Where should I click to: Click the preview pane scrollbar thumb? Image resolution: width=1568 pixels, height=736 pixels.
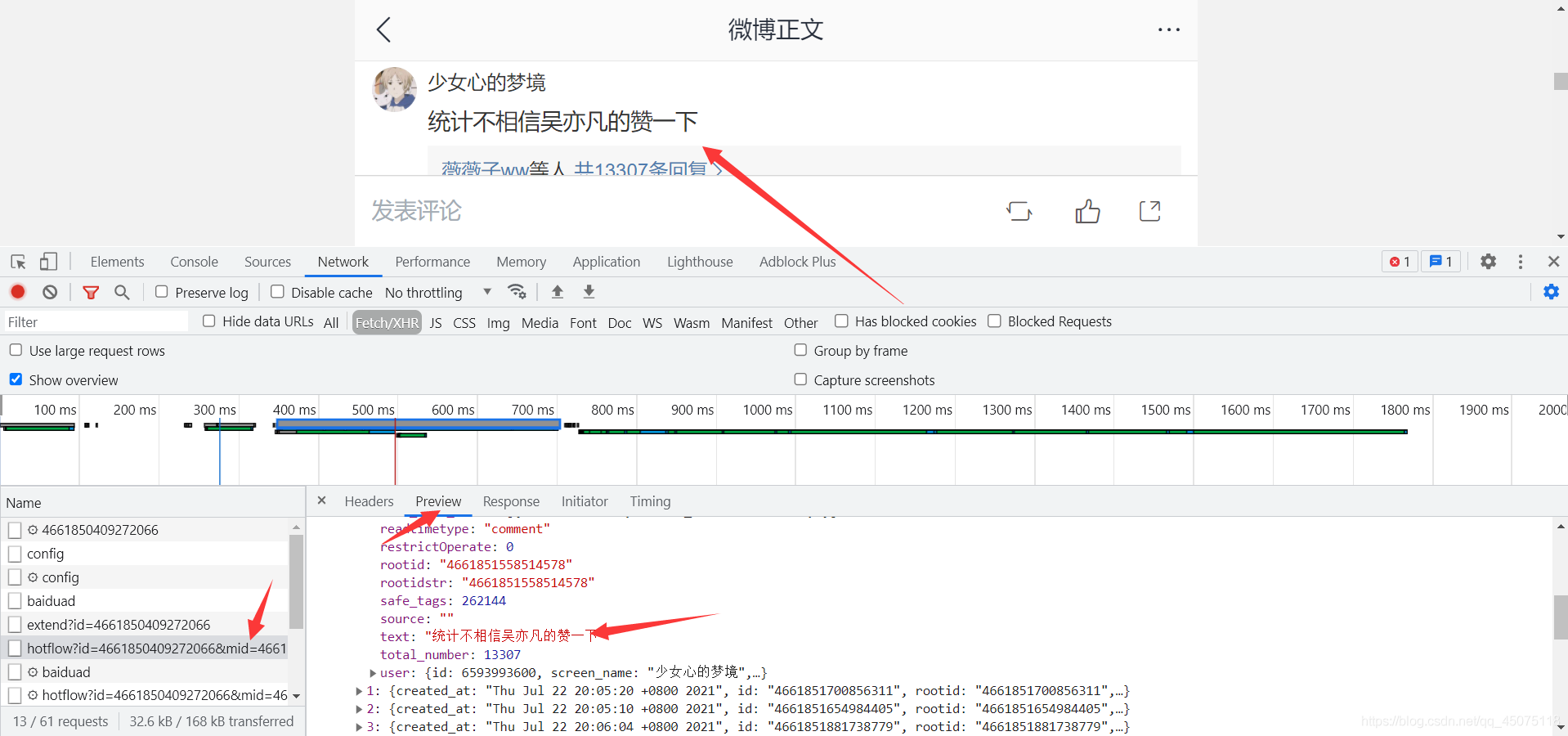tap(1561, 617)
